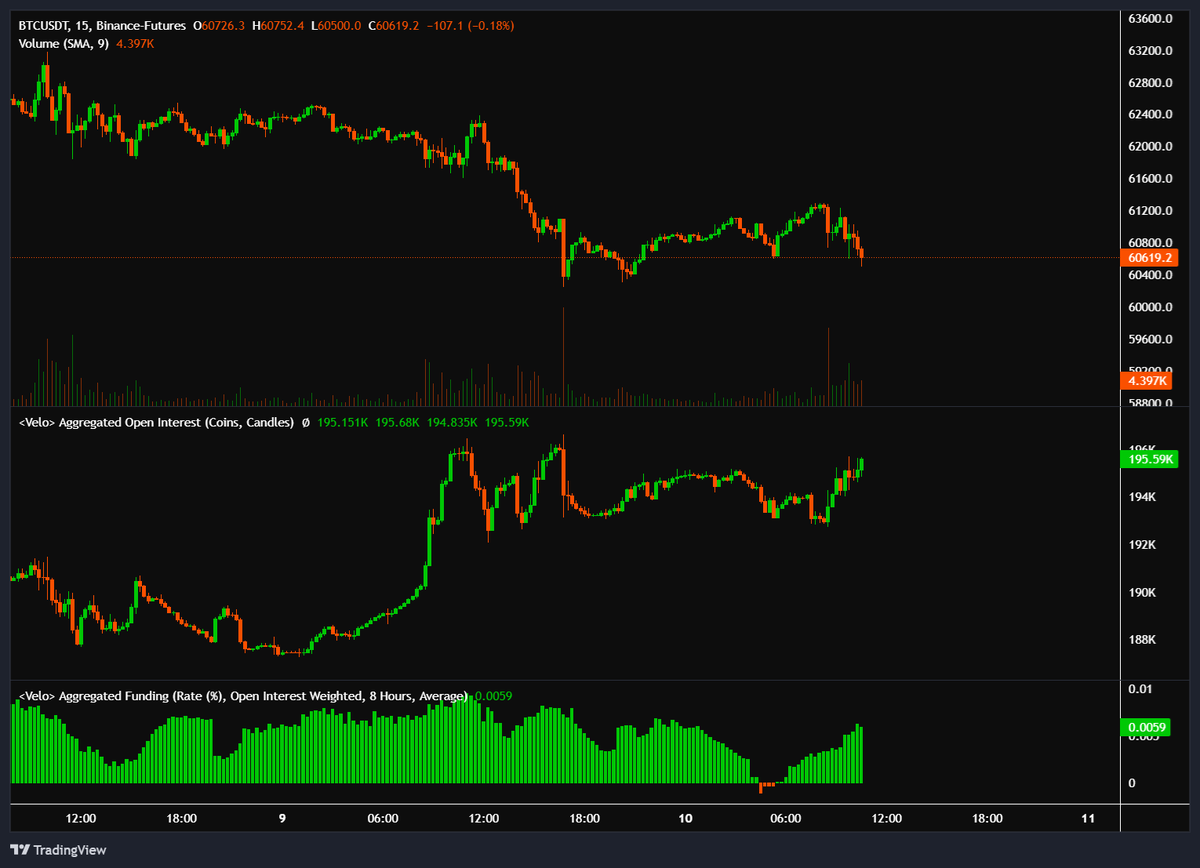Select the low value L60500.0

tap(337, 25)
